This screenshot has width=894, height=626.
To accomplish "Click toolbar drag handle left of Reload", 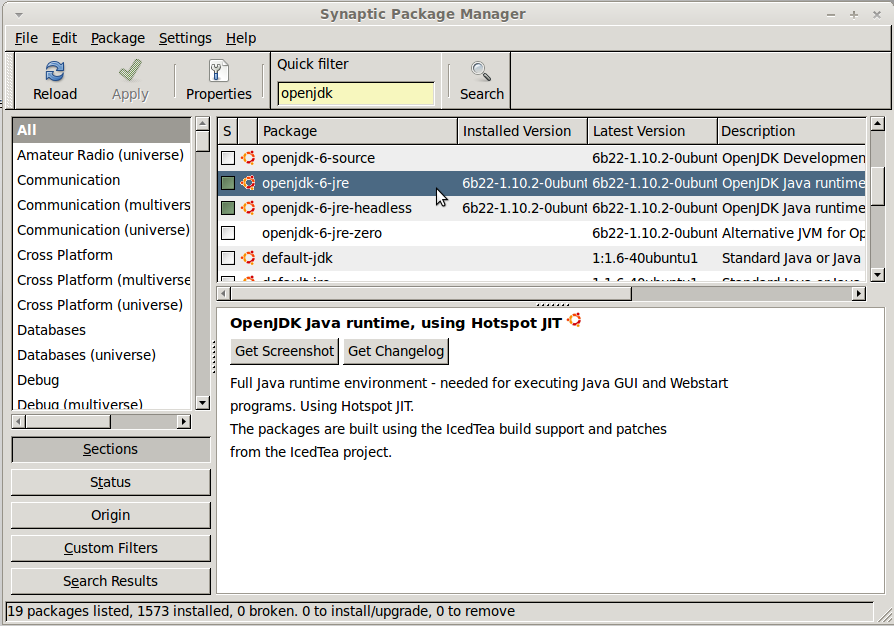I will [10, 80].
